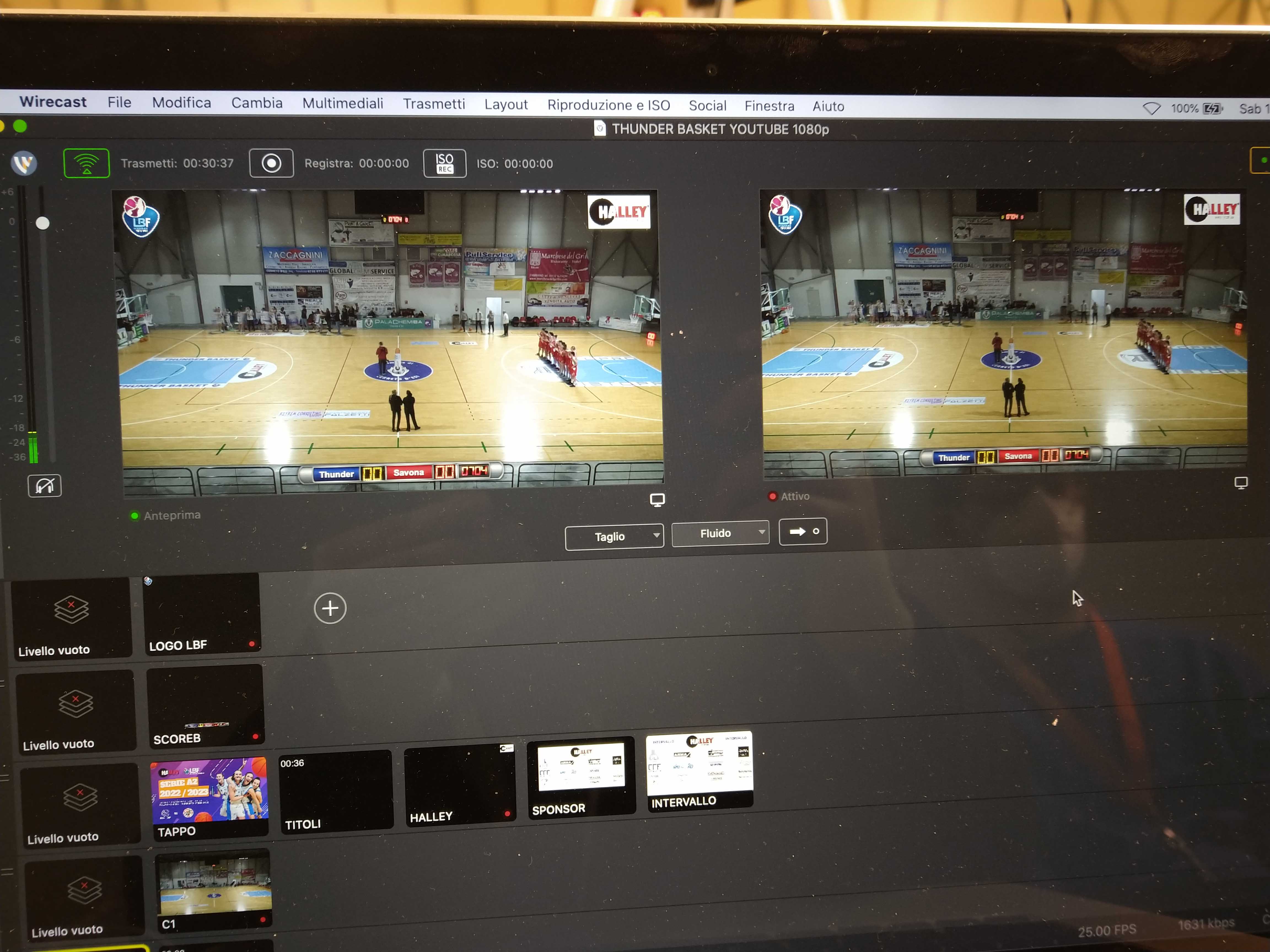This screenshot has width=1270, height=952.
Task: Open the Aiuto menu
Action: (828, 107)
